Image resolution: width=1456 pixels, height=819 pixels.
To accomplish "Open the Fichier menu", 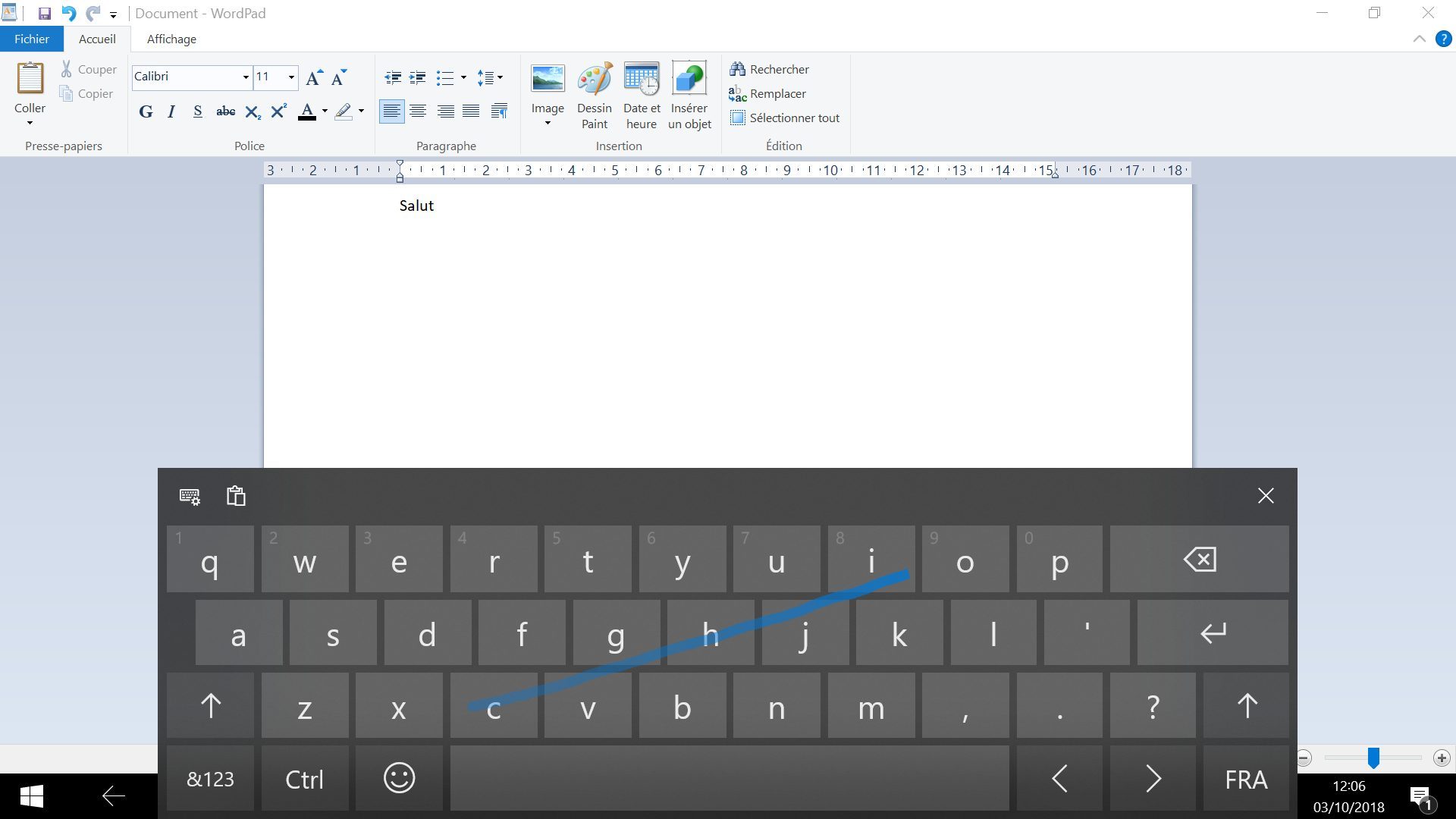I will [32, 39].
